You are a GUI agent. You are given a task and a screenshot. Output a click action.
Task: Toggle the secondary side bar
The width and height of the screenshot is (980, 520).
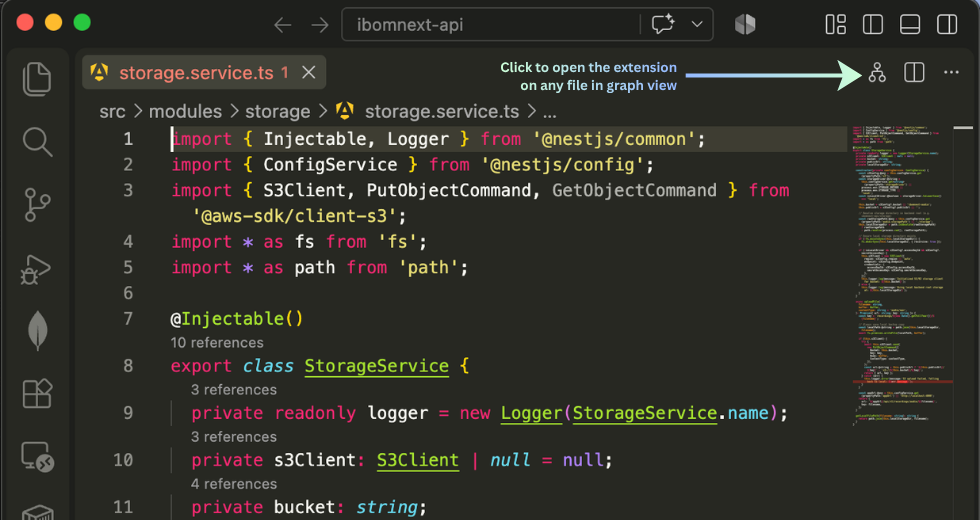tap(947, 24)
